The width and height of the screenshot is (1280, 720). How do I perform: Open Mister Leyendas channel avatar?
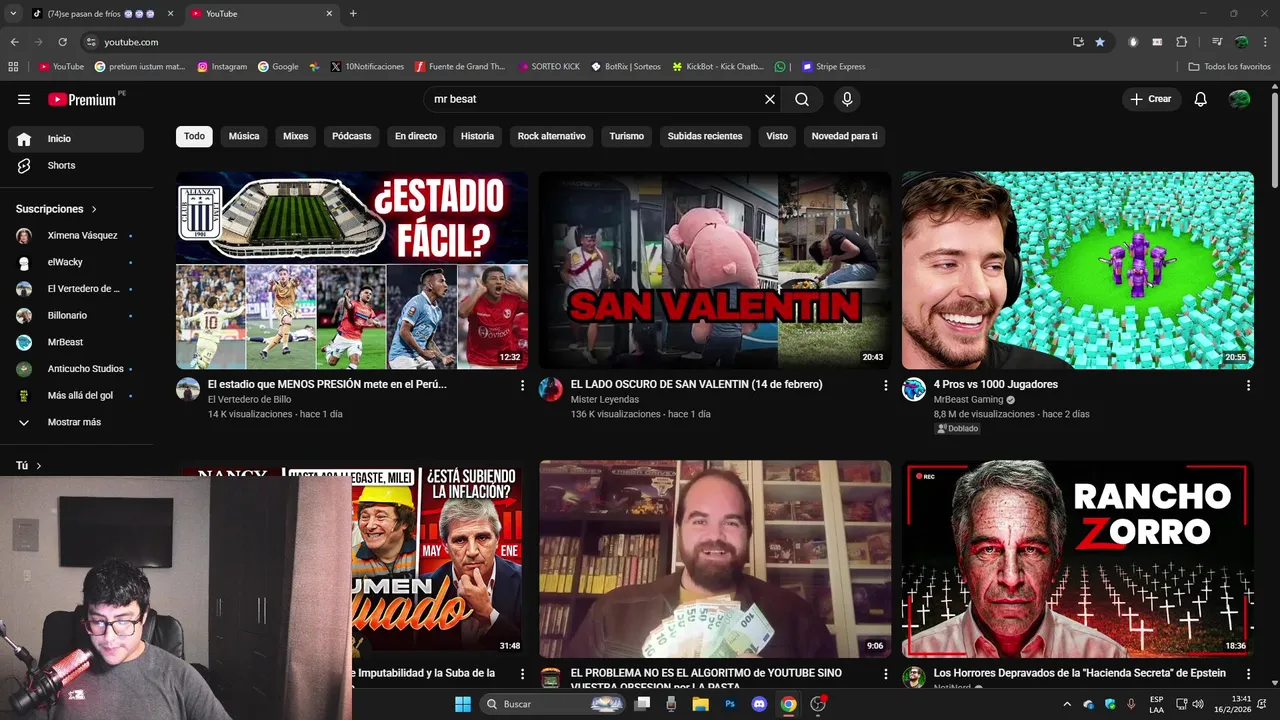coord(551,390)
